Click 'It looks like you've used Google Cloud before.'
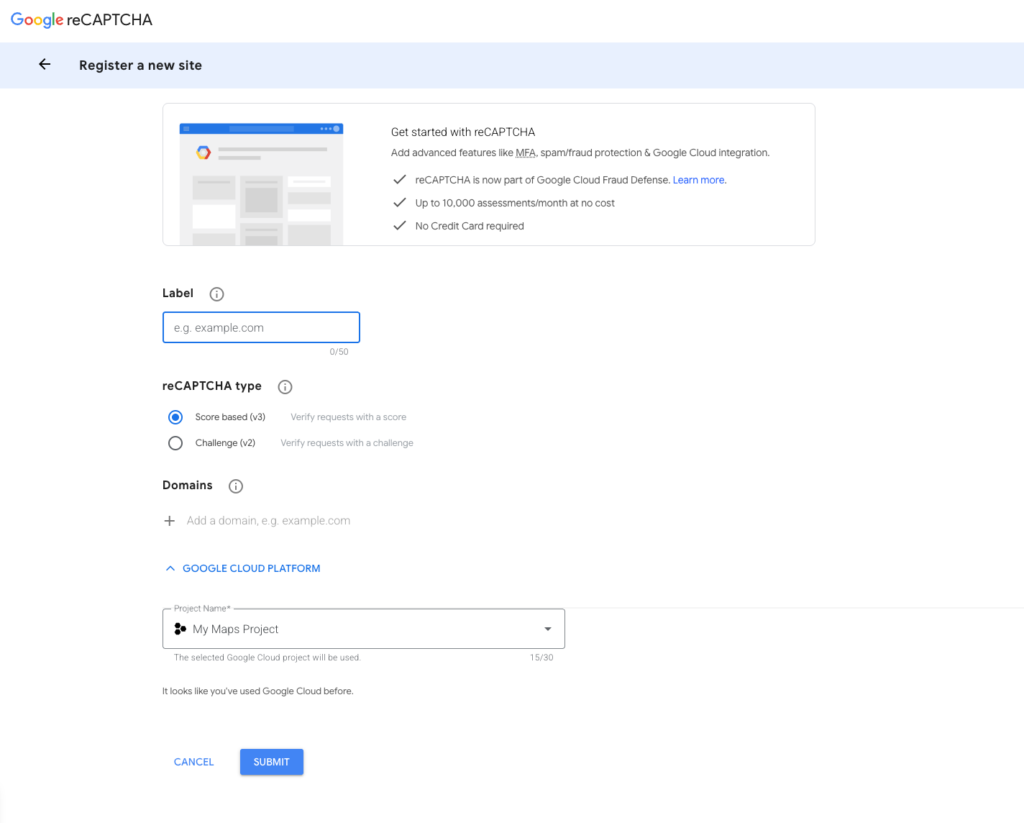 tap(258, 691)
